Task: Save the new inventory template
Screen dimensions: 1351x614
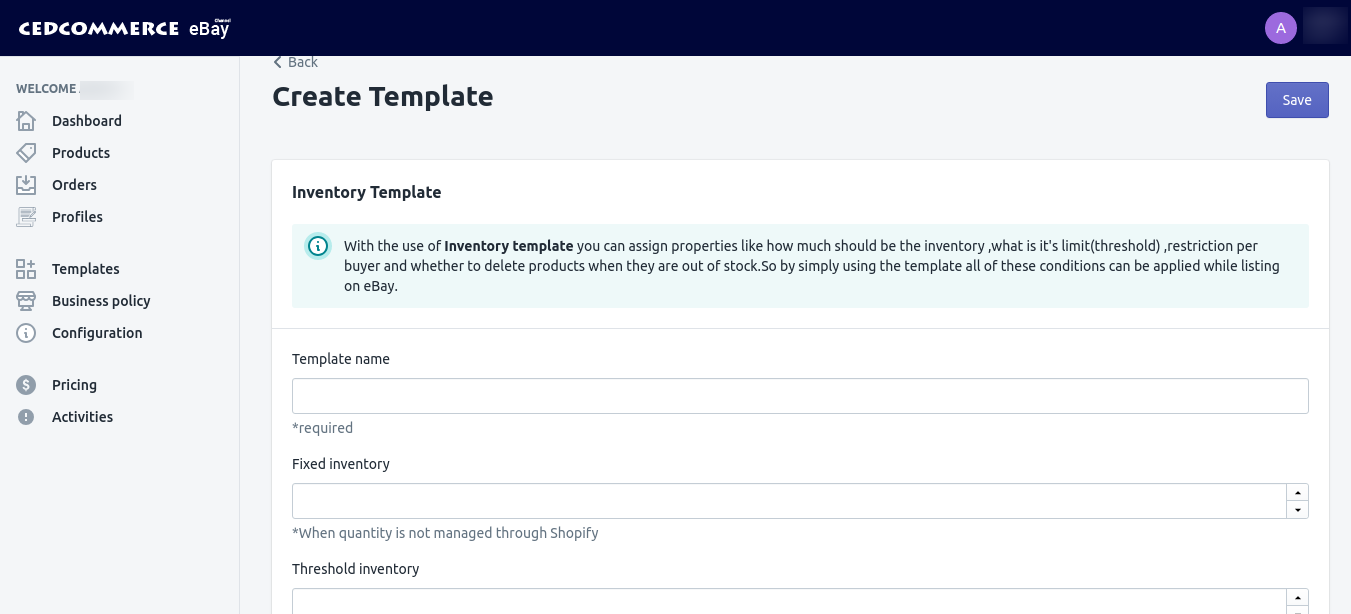Action: 1297,100
